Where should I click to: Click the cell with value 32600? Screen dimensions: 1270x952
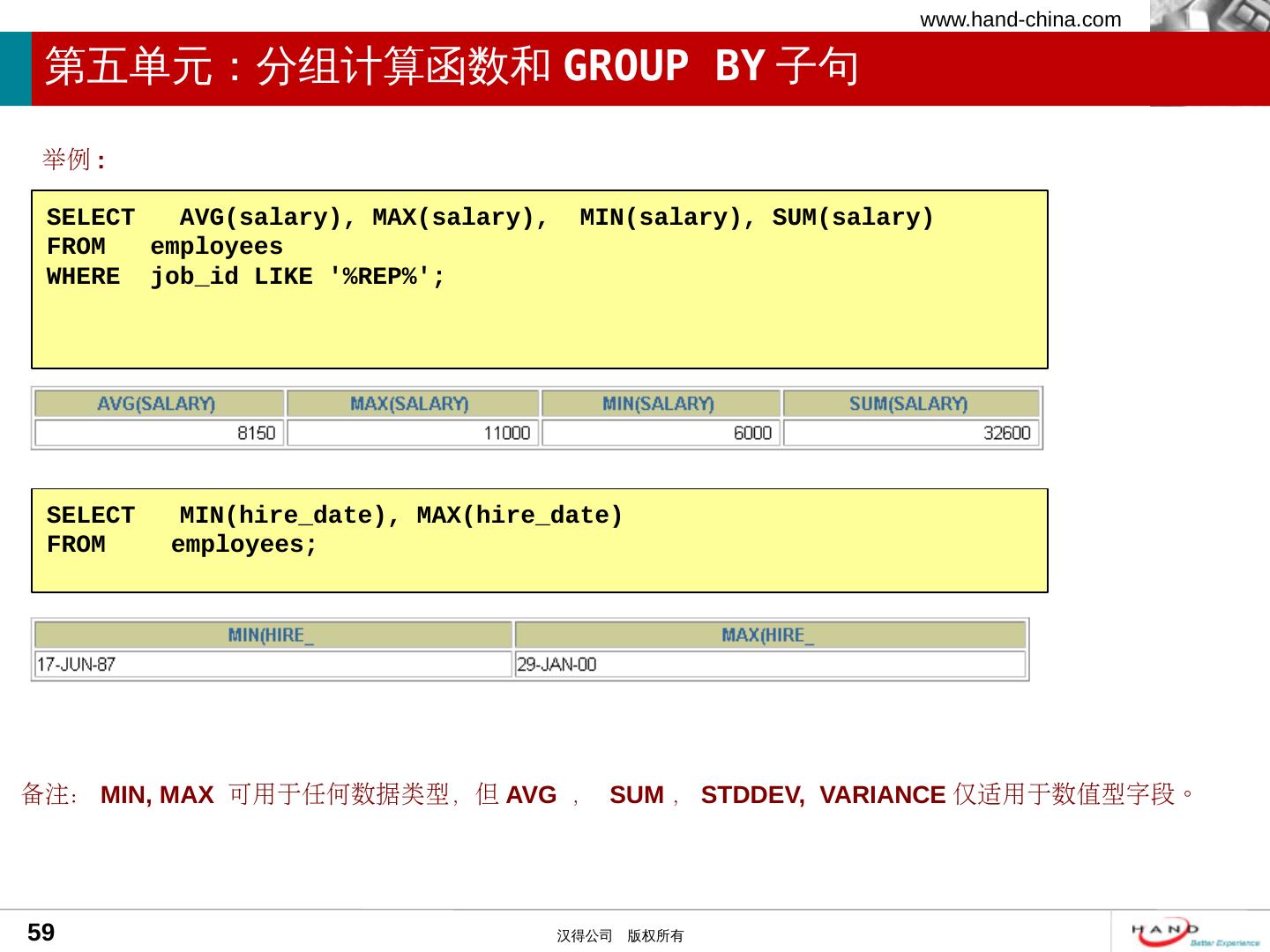pyautogui.click(x=908, y=433)
